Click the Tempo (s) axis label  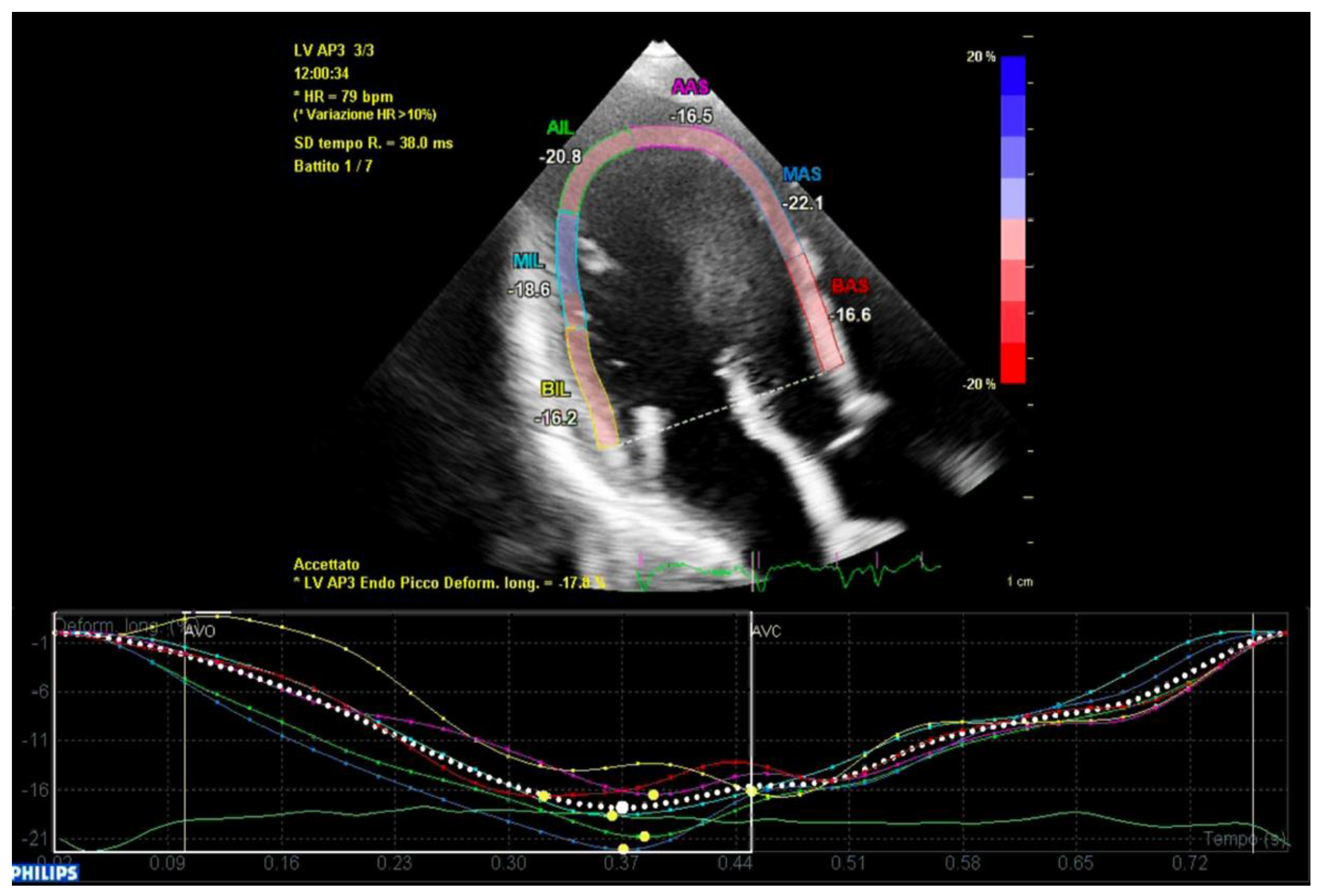(1244, 838)
